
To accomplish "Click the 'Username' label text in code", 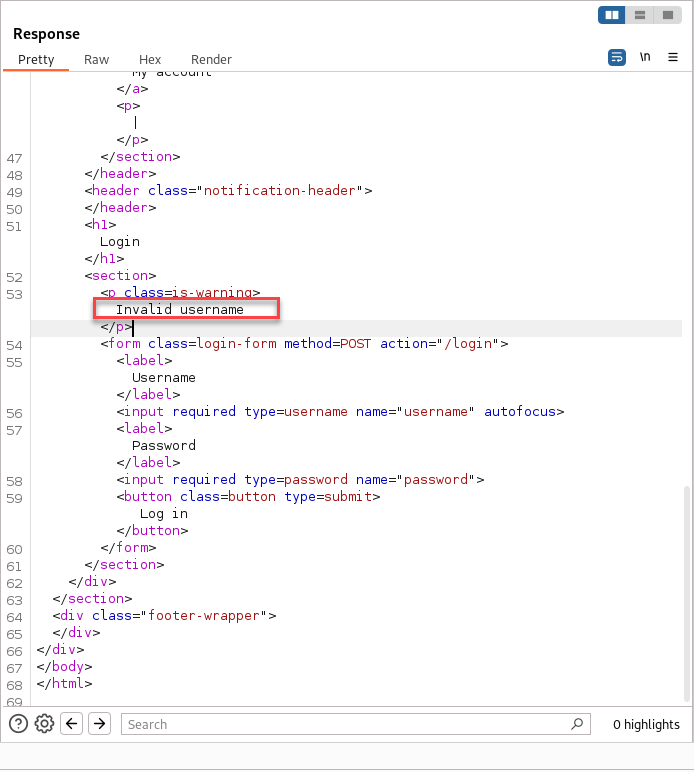I will click(164, 378).
